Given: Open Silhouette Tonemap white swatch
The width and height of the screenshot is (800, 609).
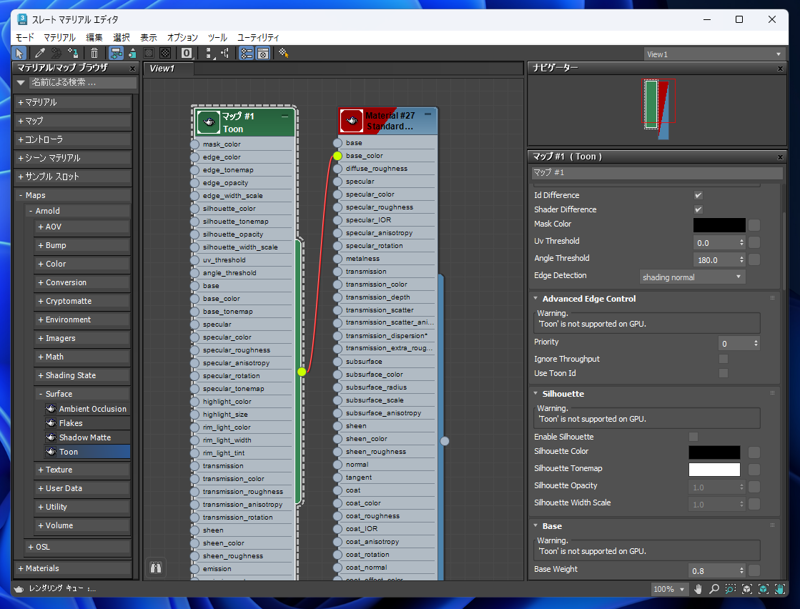Looking at the screenshot, I should (714, 469).
